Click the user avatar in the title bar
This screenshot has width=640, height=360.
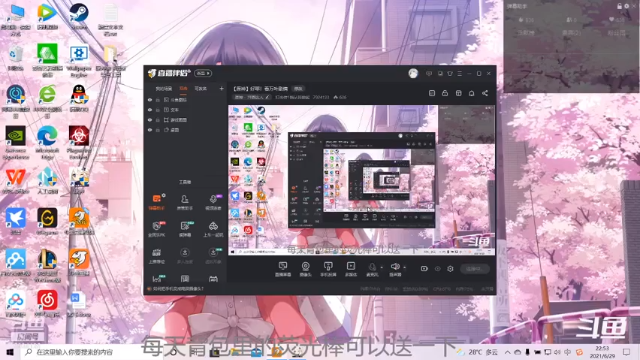coord(413,73)
